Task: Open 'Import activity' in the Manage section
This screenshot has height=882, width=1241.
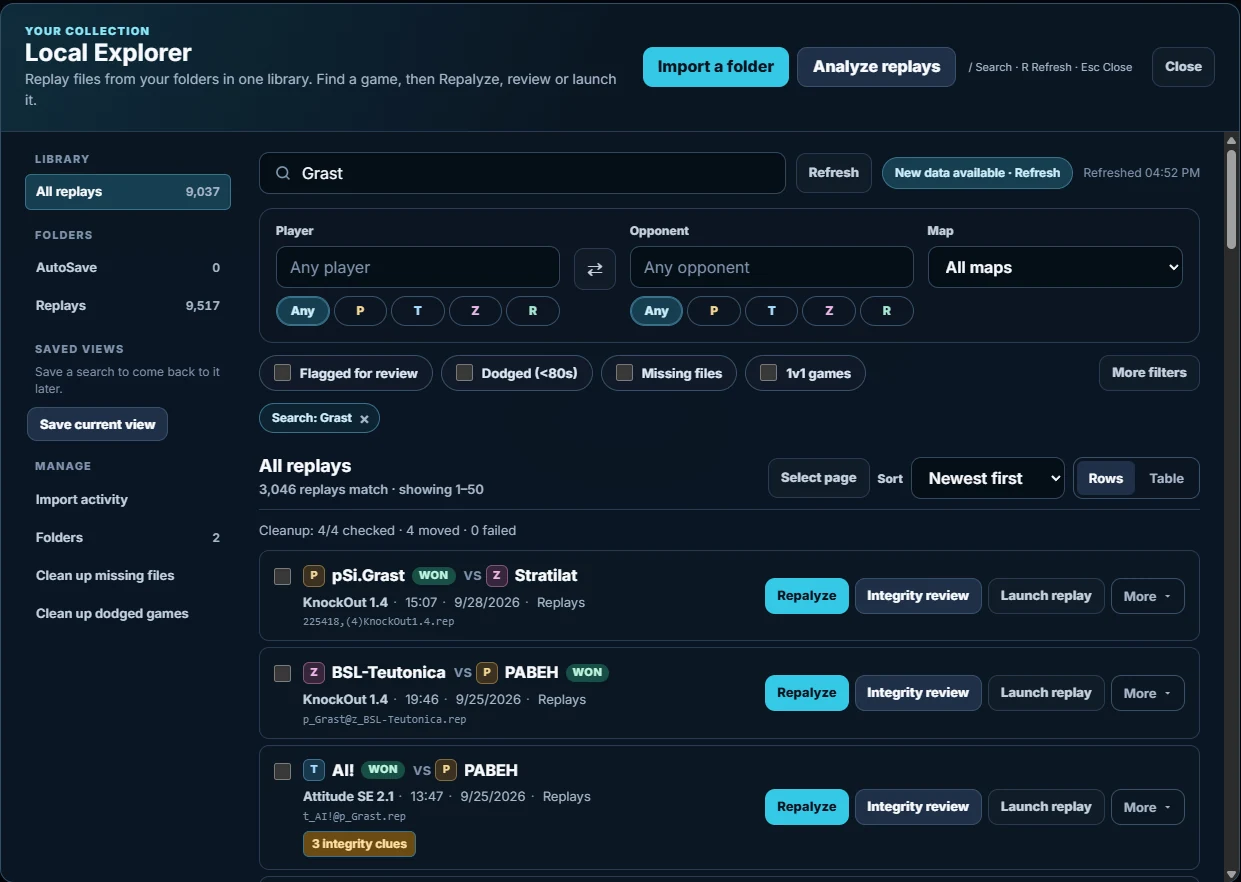Action: 128,500
